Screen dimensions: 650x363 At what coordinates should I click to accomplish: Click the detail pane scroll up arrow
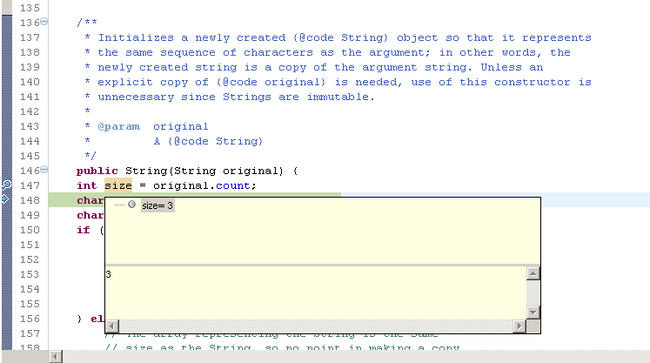[x=533, y=273]
